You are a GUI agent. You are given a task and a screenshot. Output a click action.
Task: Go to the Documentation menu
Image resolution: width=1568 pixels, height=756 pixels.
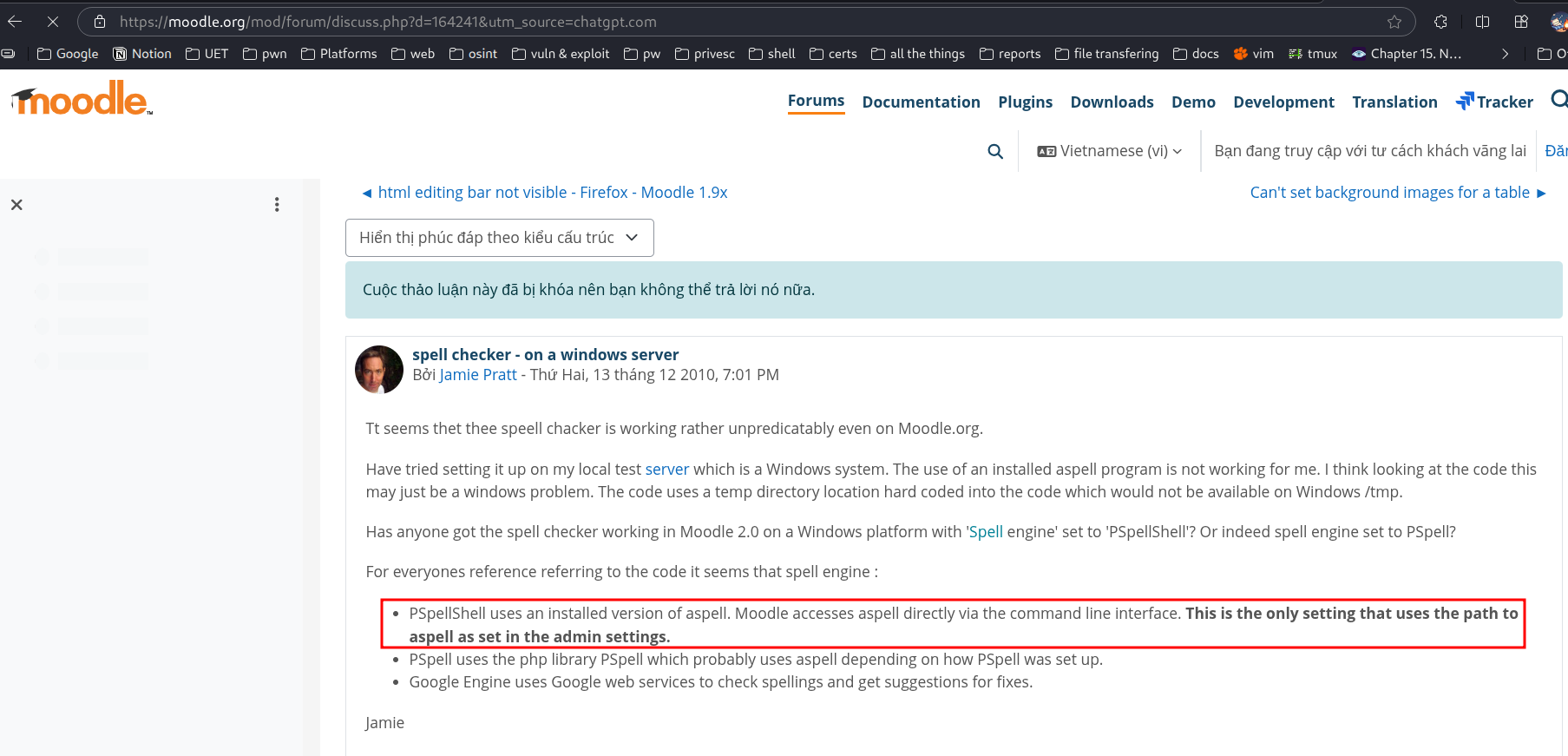pyautogui.click(x=921, y=102)
